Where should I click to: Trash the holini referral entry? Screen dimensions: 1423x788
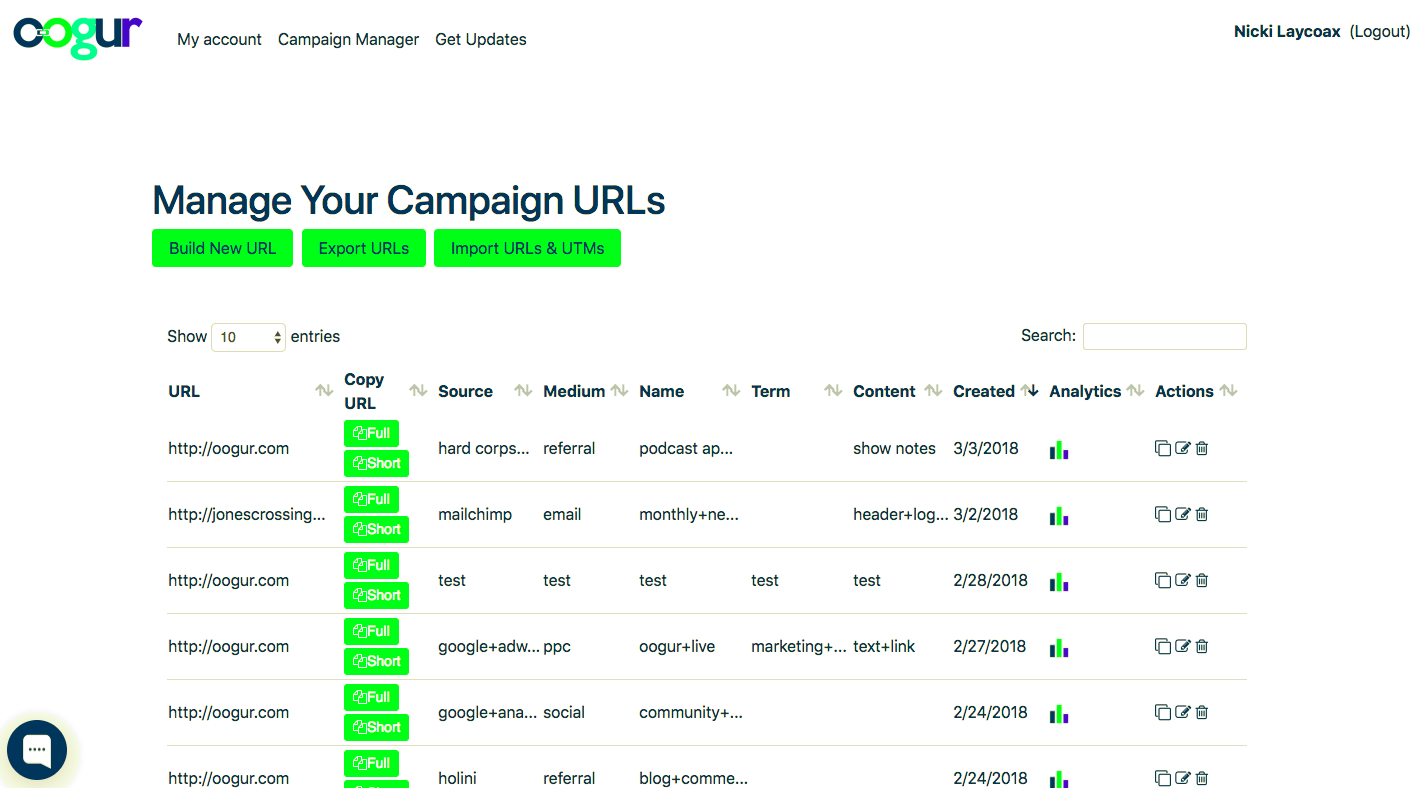click(1201, 778)
